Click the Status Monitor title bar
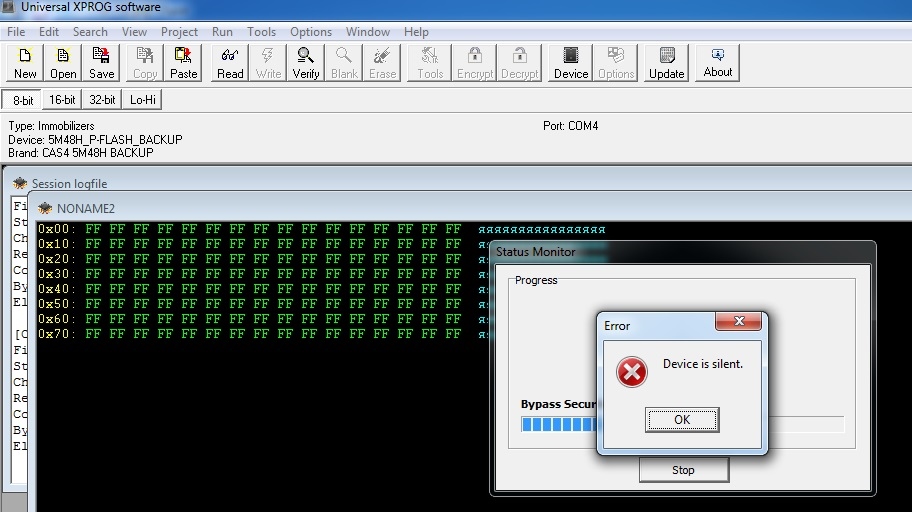This screenshot has height=512, width=912. click(682, 252)
